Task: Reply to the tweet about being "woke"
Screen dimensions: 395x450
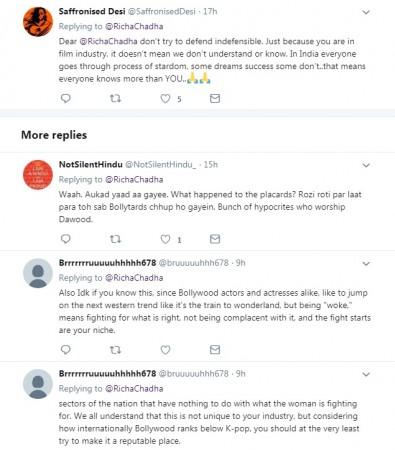Action: 66,350
